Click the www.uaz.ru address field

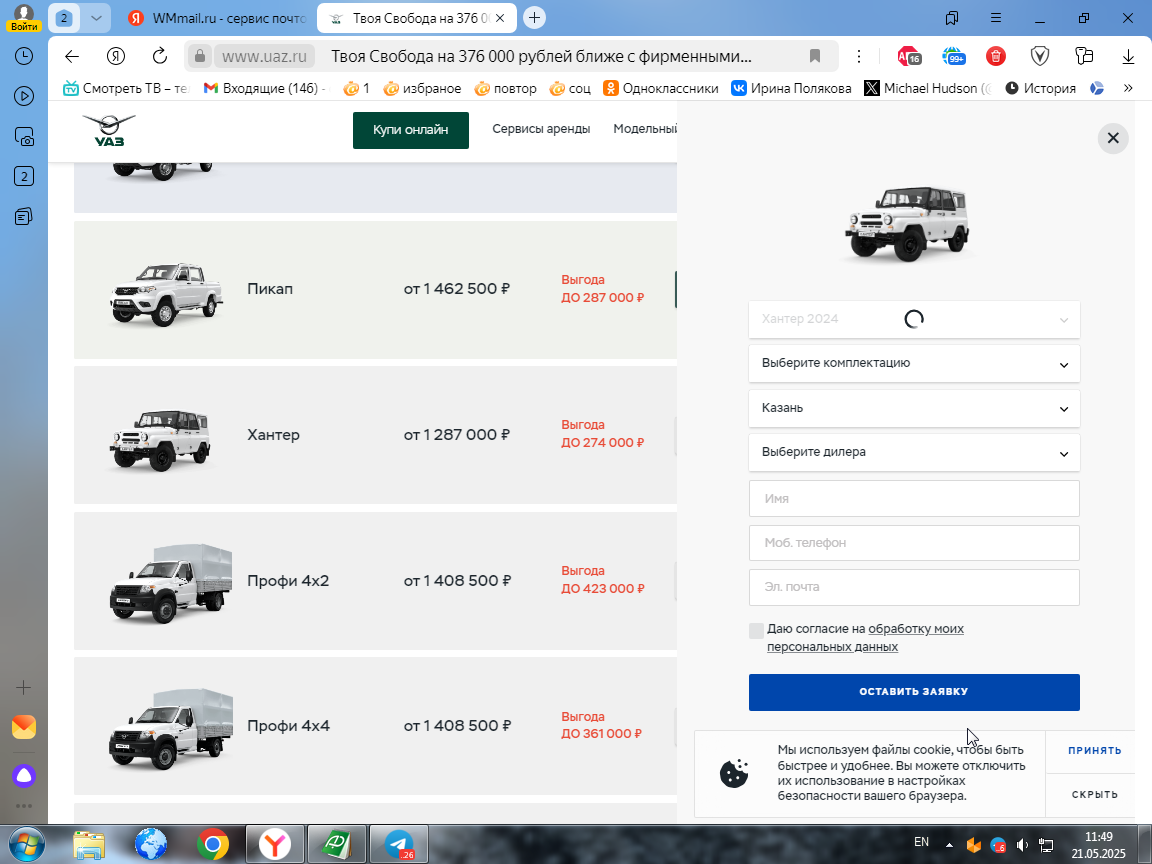pyautogui.click(x=264, y=57)
